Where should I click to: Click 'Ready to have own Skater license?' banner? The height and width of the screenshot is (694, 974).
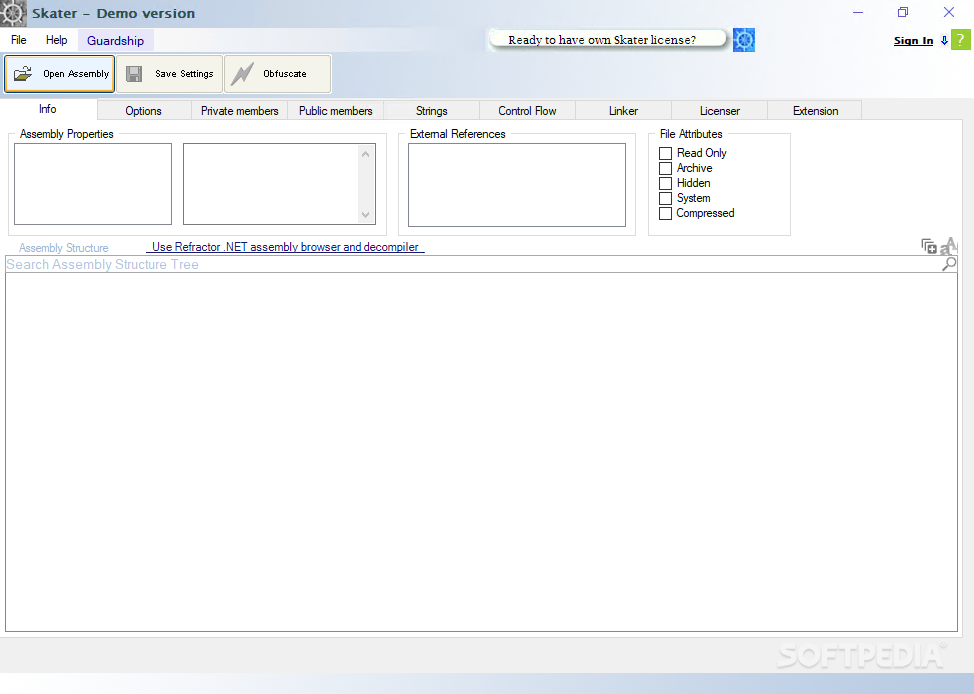(x=607, y=40)
